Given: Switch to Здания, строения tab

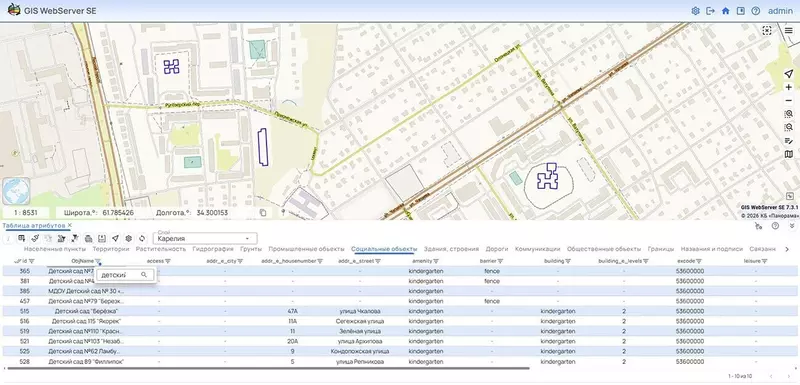Looking at the screenshot, I should click(x=452, y=249).
